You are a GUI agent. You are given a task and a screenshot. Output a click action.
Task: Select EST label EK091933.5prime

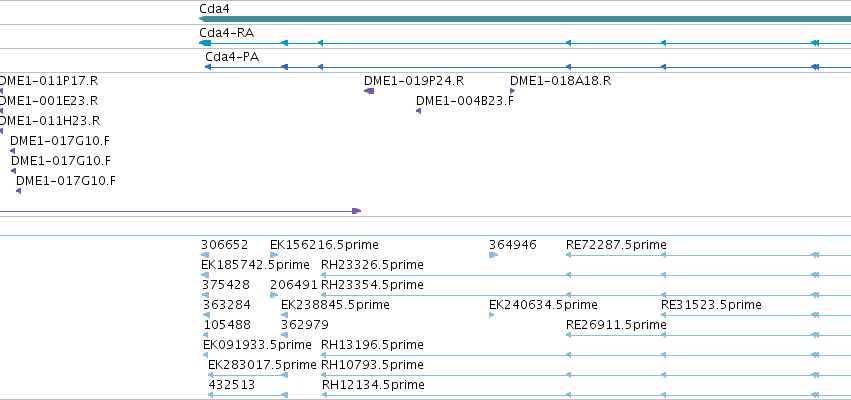[257, 345]
